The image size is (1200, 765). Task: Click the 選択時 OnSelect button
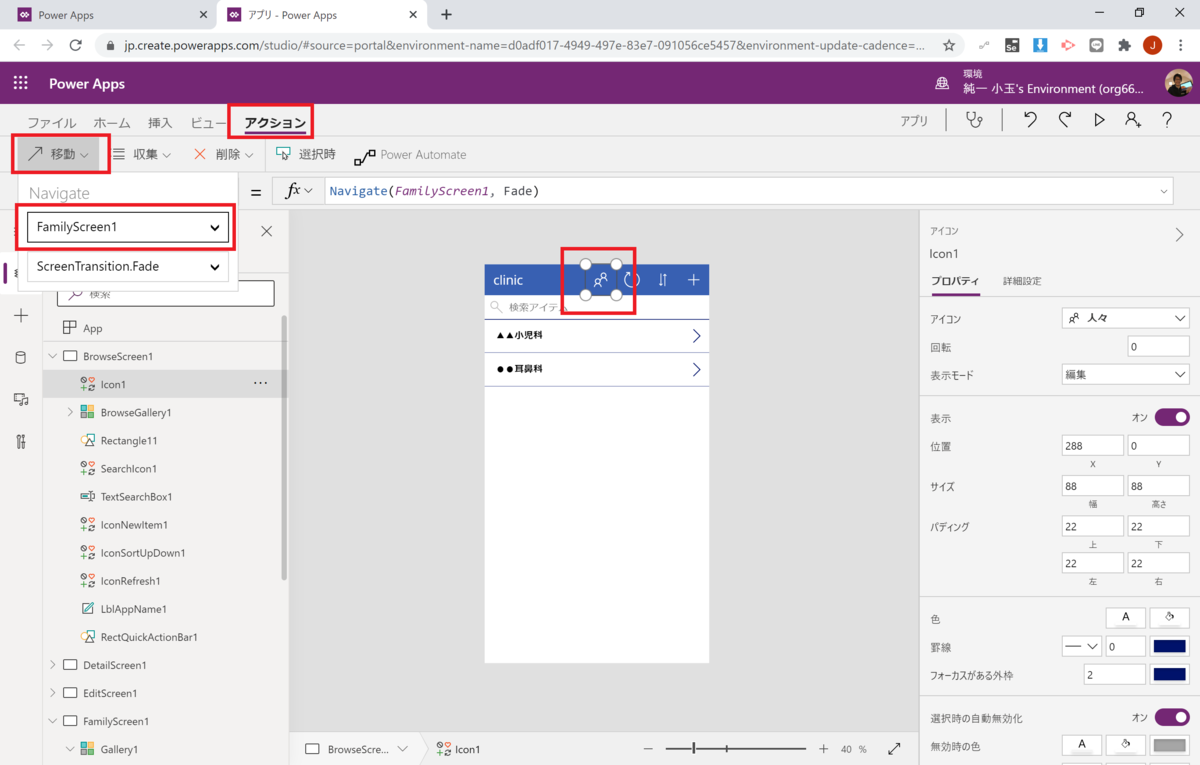tap(306, 154)
